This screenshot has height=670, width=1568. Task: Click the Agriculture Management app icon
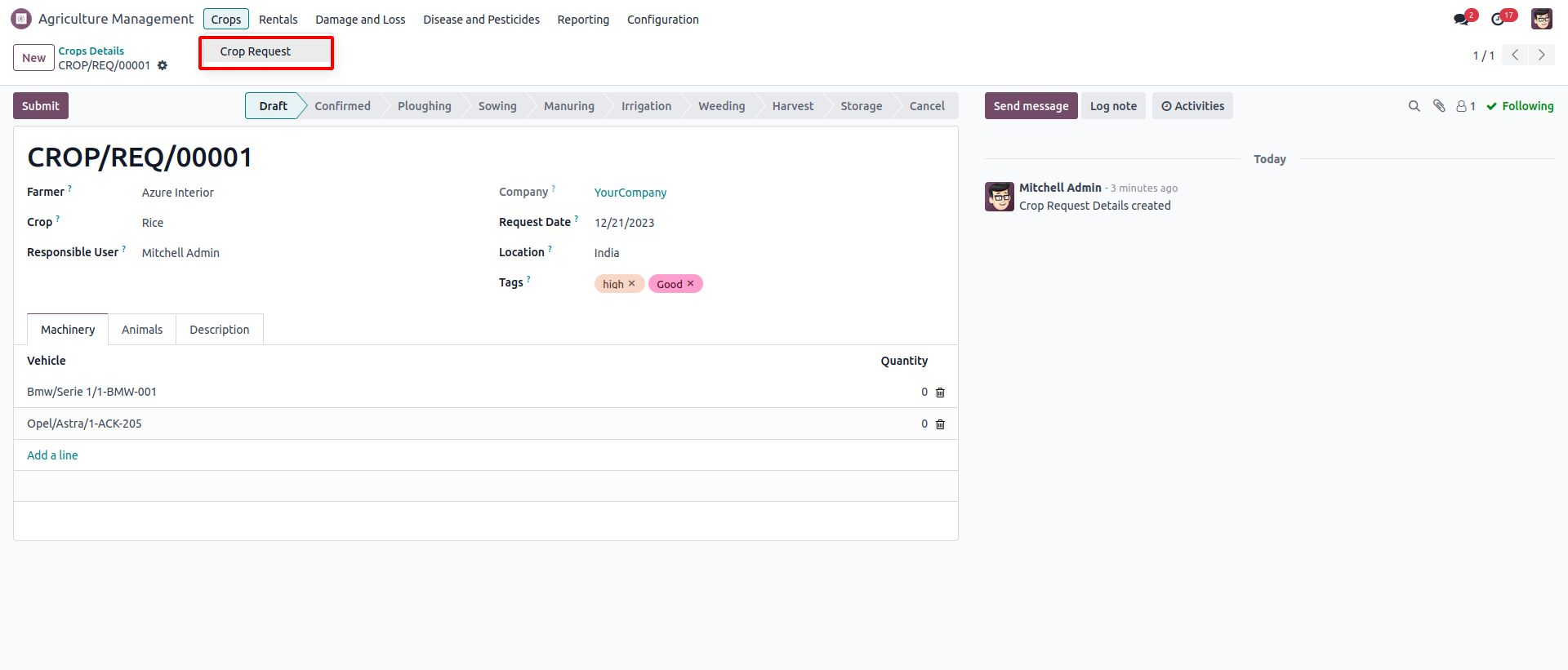[x=21, y=19]
